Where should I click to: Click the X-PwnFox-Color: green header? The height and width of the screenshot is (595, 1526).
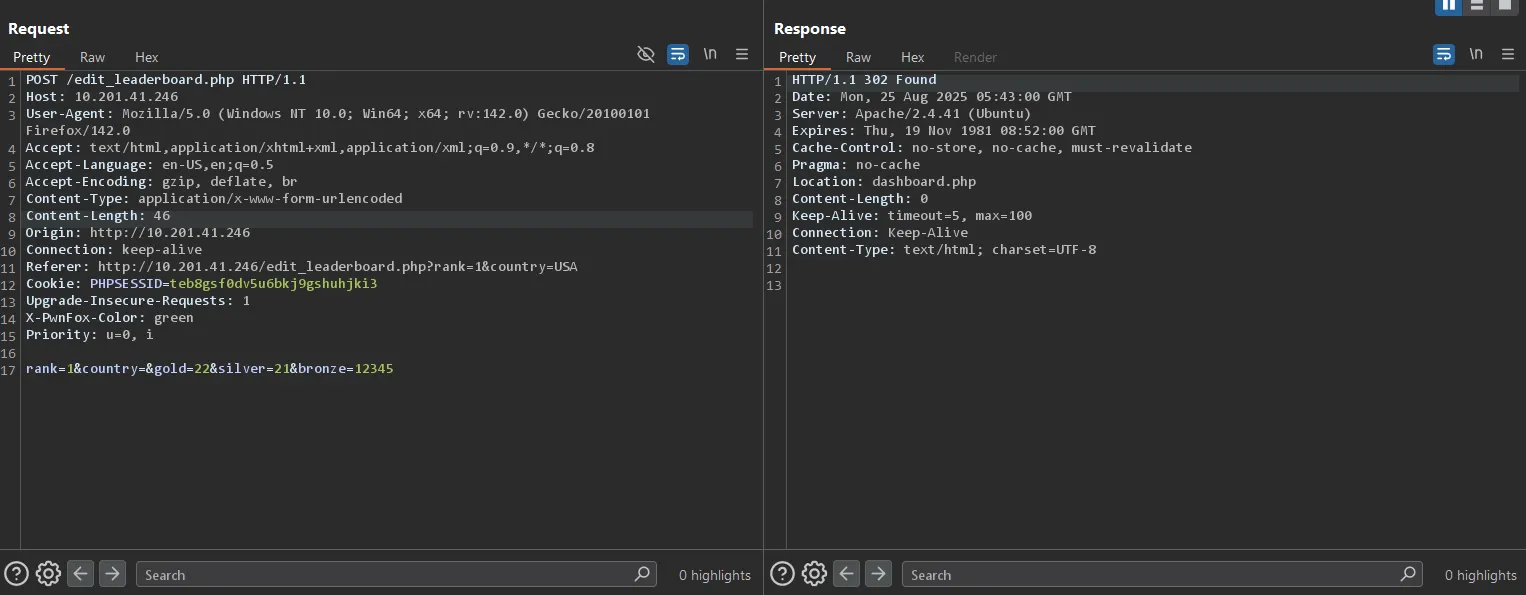[110, 318]
